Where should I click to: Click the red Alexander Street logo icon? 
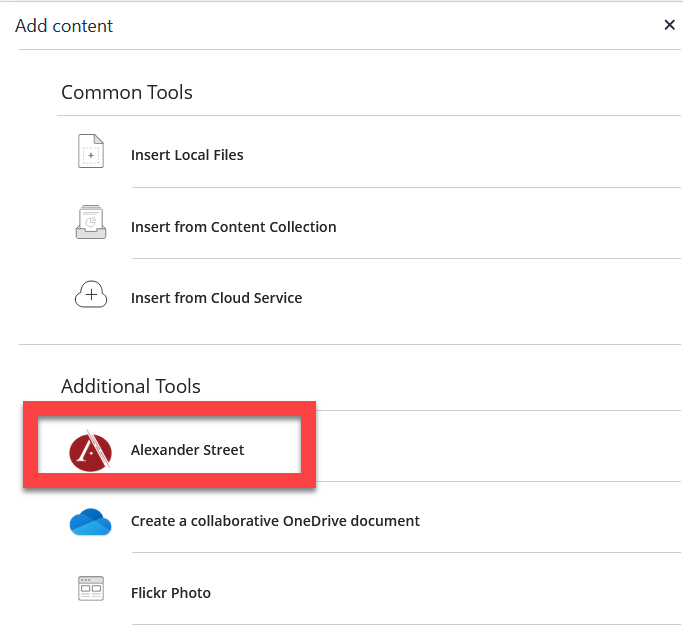pos(90,451)
